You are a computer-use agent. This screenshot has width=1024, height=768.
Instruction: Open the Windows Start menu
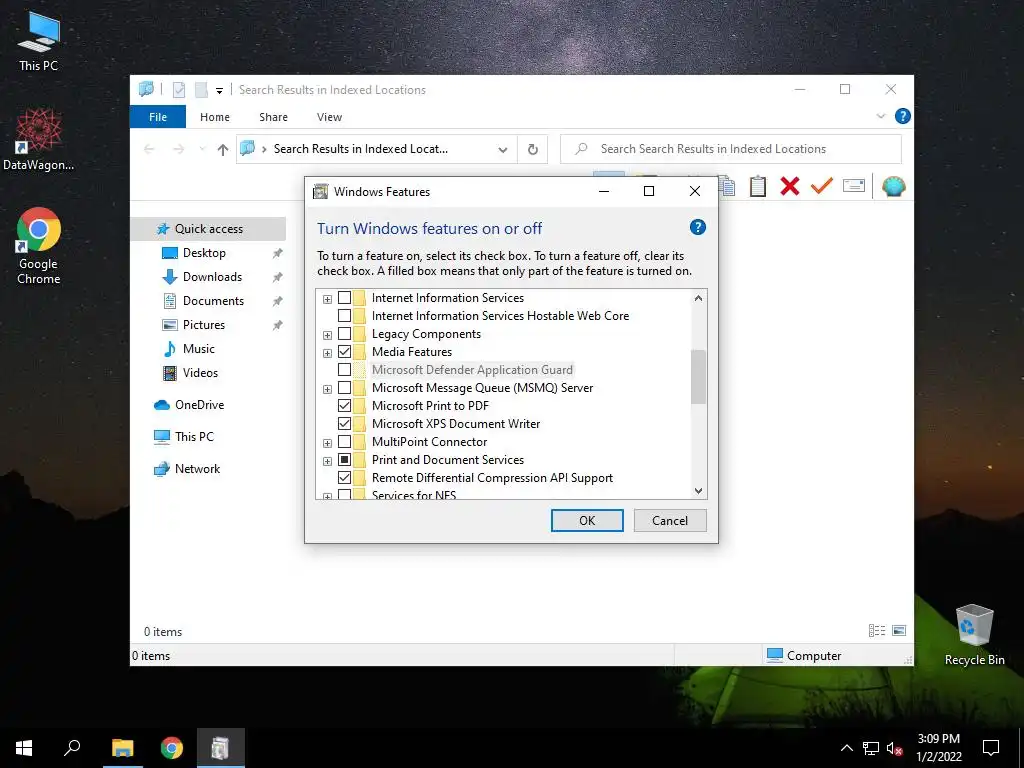(24, 748)
